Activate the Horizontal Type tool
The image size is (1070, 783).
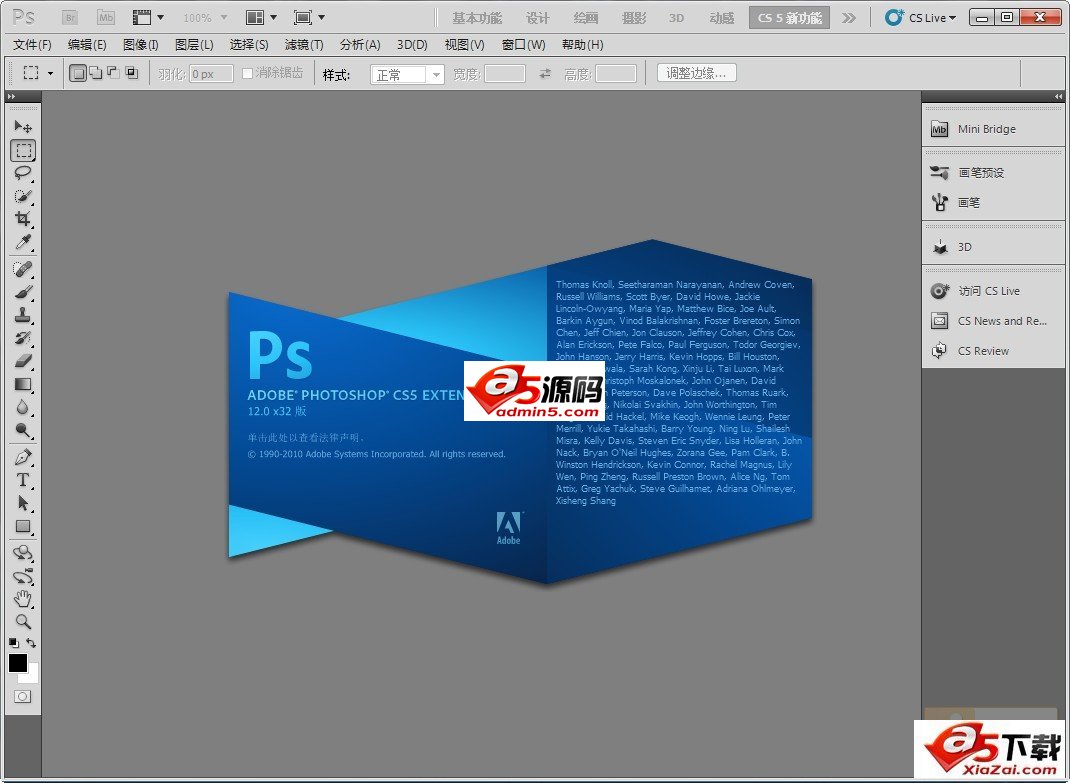click(23, 480)
